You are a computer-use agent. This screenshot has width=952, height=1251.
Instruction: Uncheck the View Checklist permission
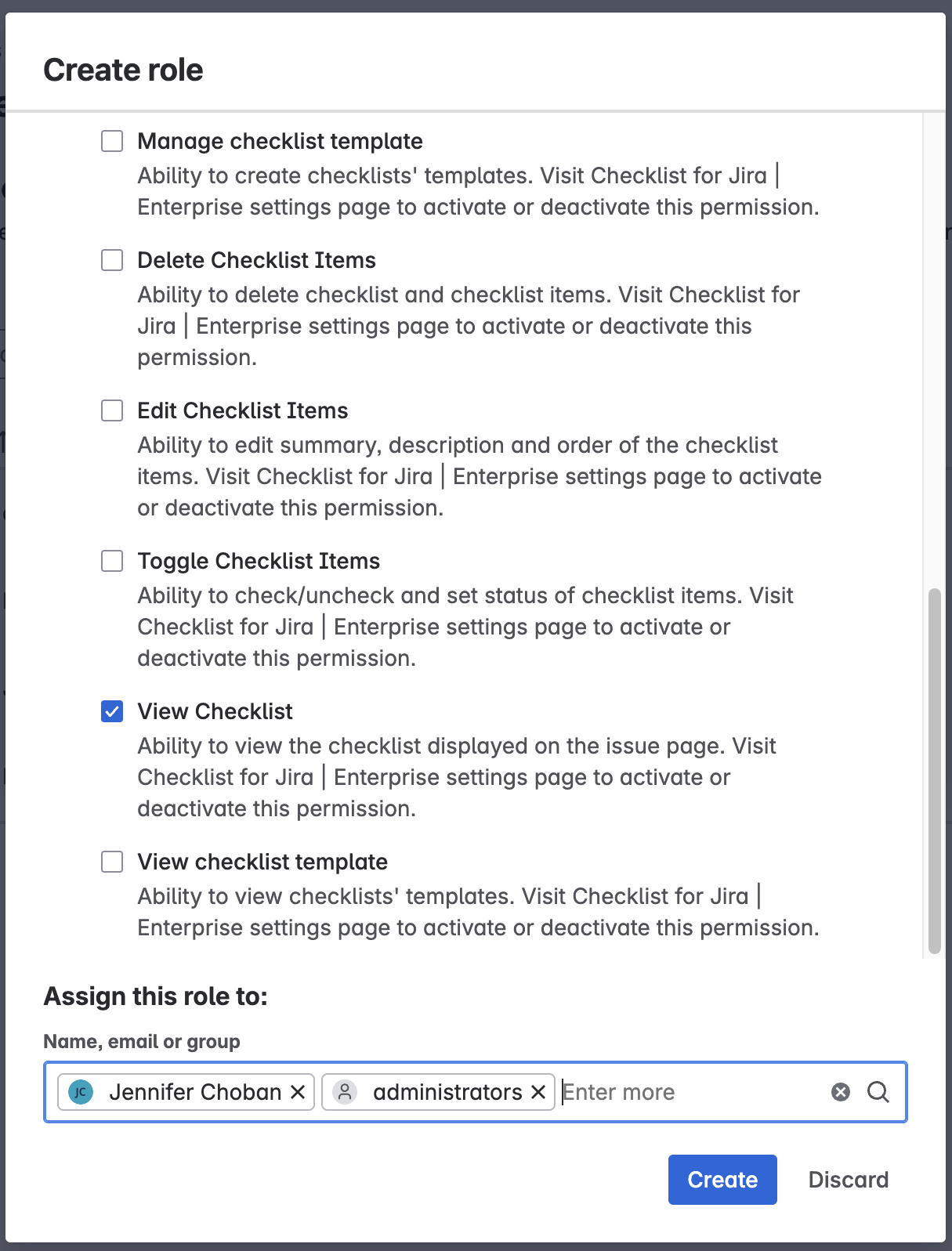pyautogui.click(x=112, y=711)
